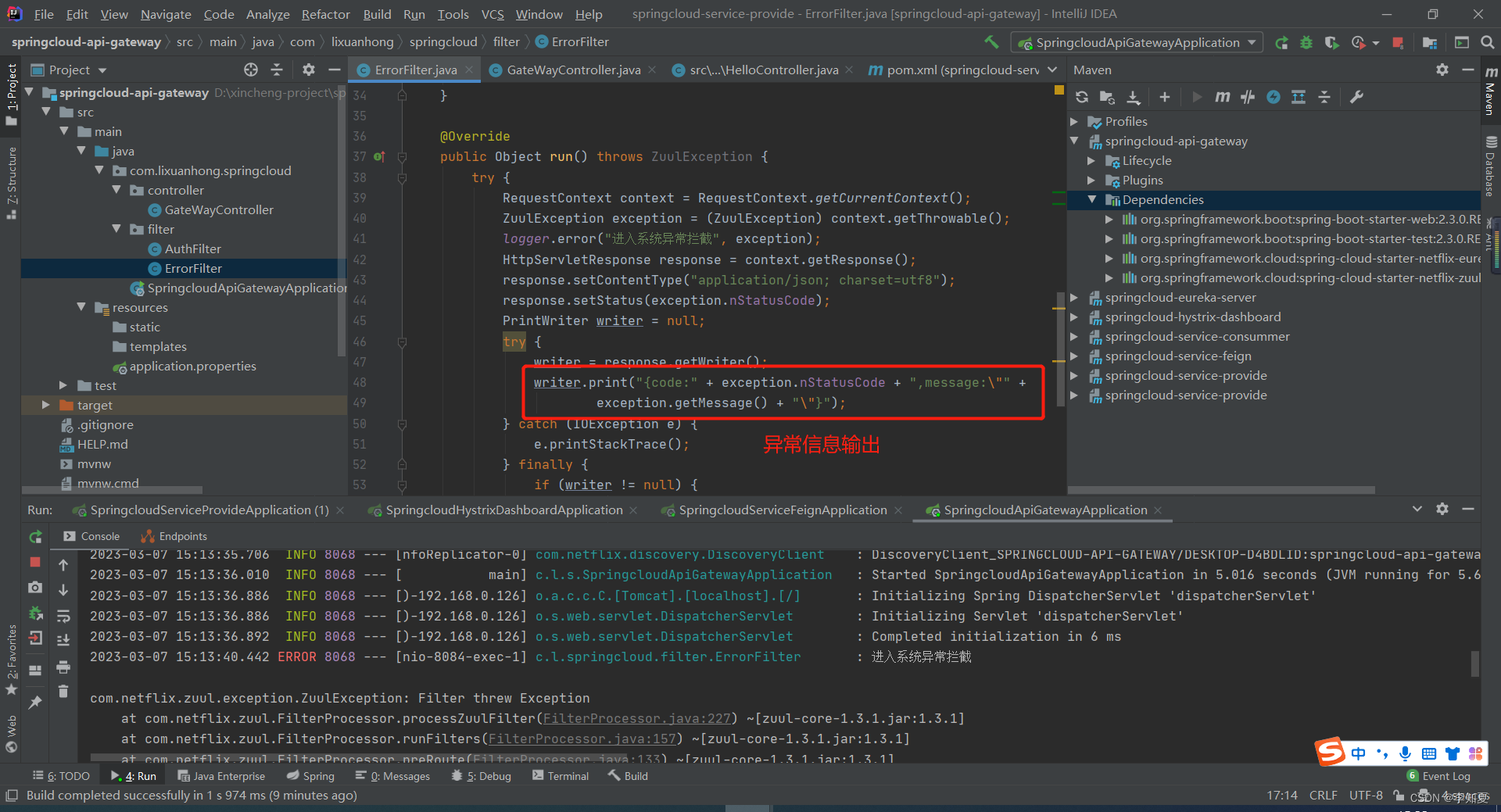Switch to SpringcloudServiceFeignApplication run tab
Viewport: 1501px width, 812px height.
(x=783, y=510)
